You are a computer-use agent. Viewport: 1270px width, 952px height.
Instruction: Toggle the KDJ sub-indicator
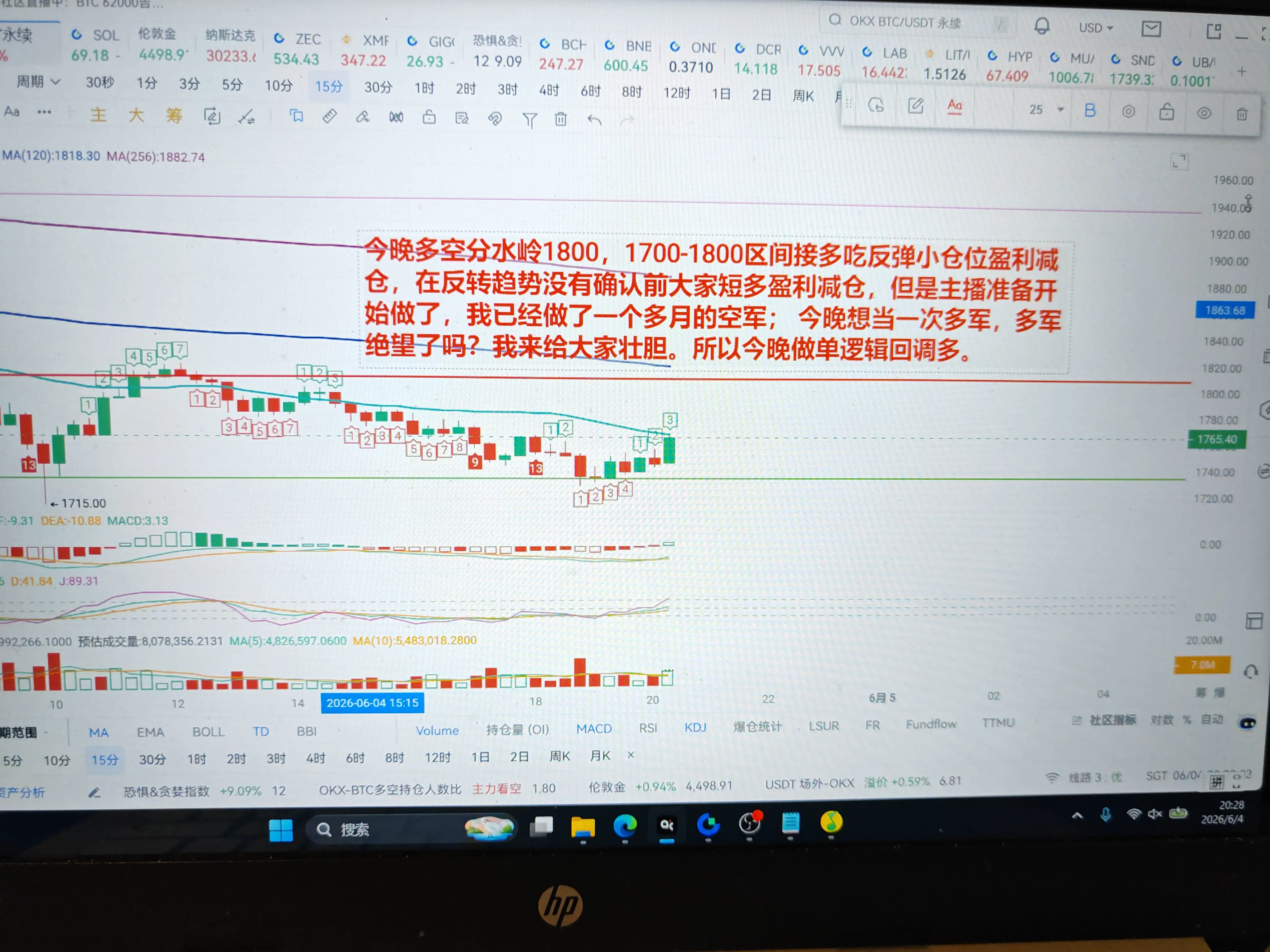tap(695, 728)
